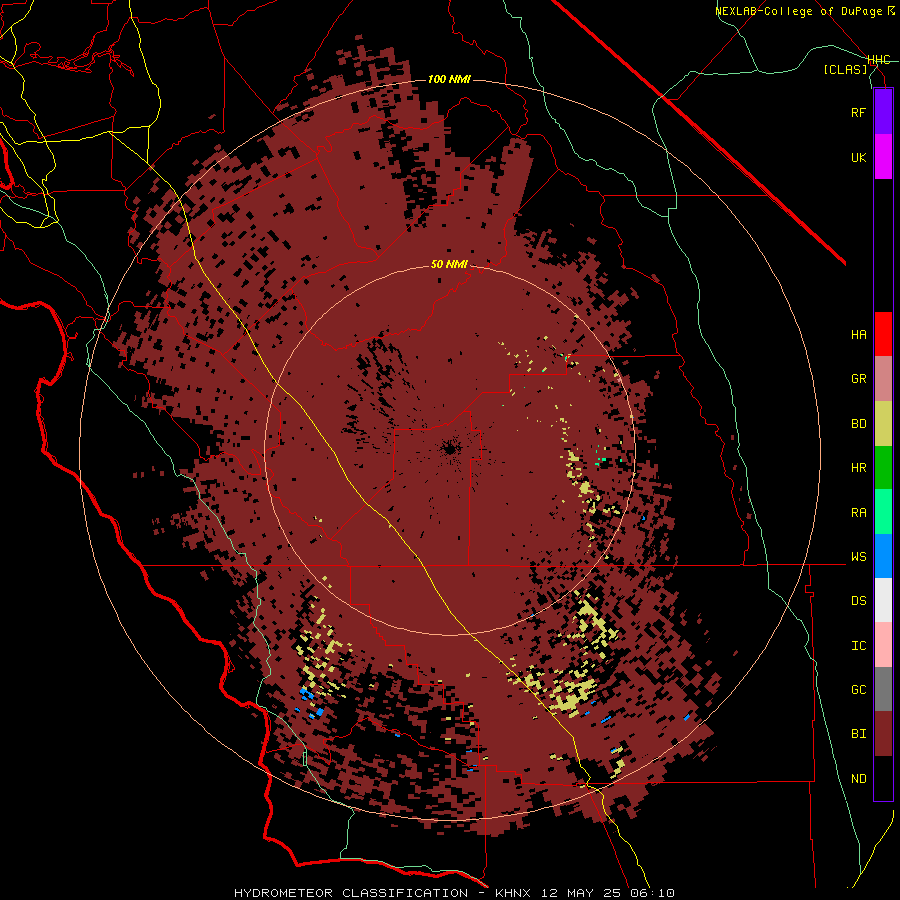
Task: Click the RA legend label
Action: tap(858, 513)
